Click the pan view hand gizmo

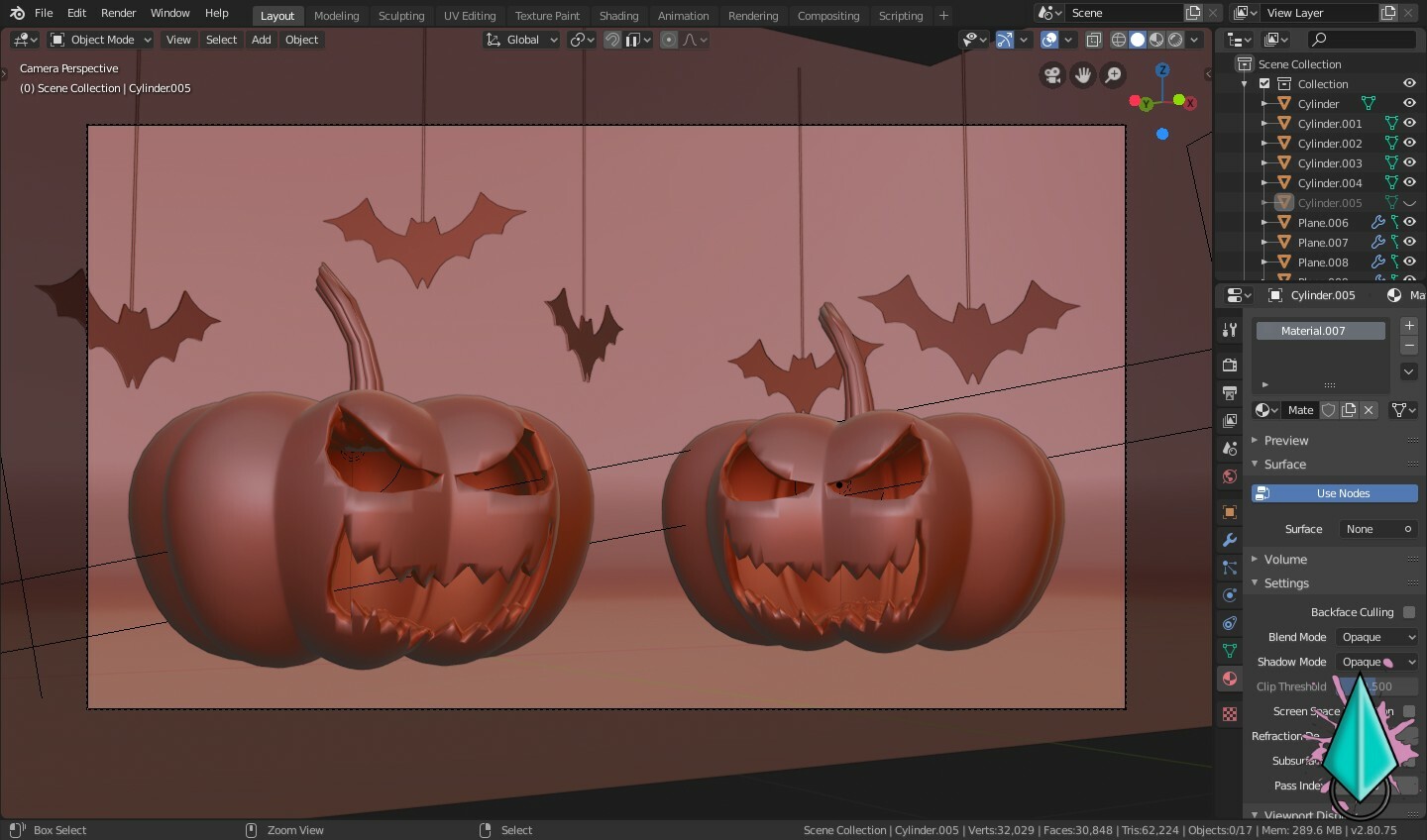1083,74
